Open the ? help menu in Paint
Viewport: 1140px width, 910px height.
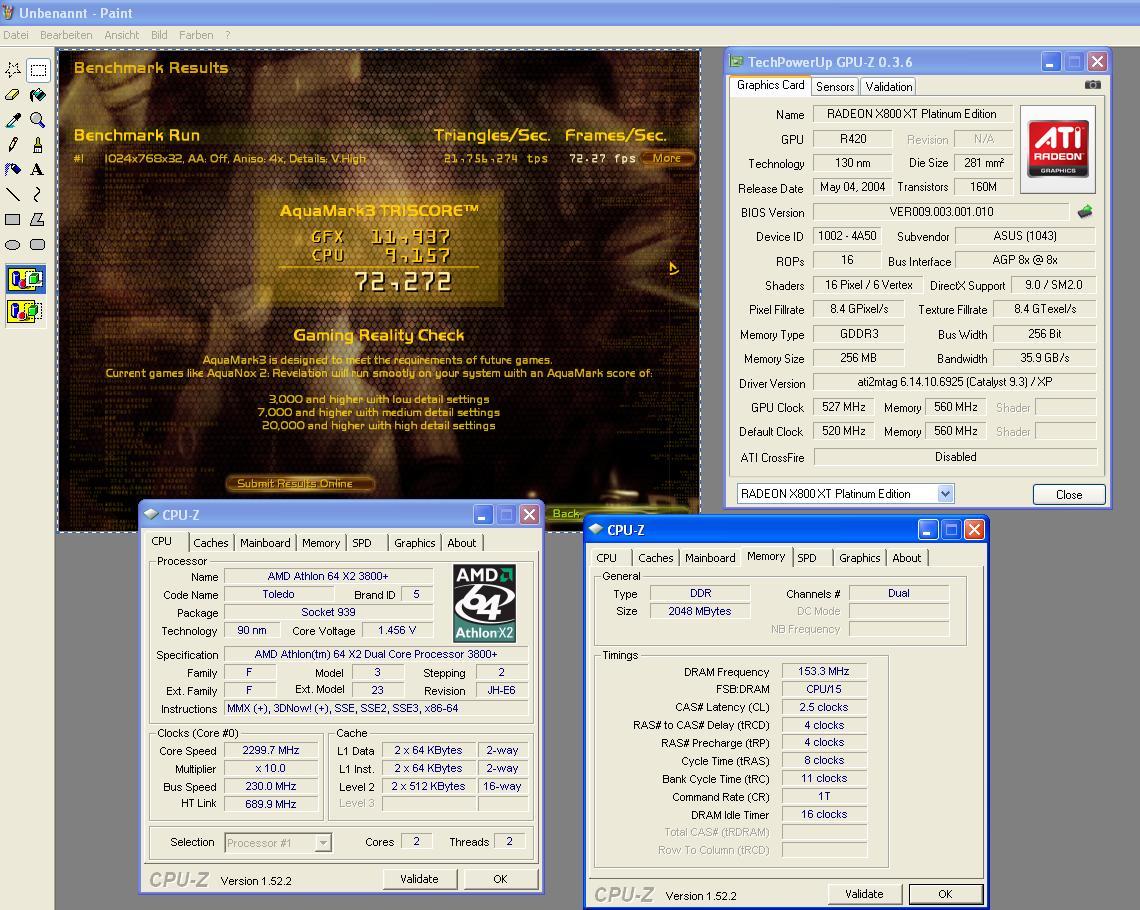228,35
